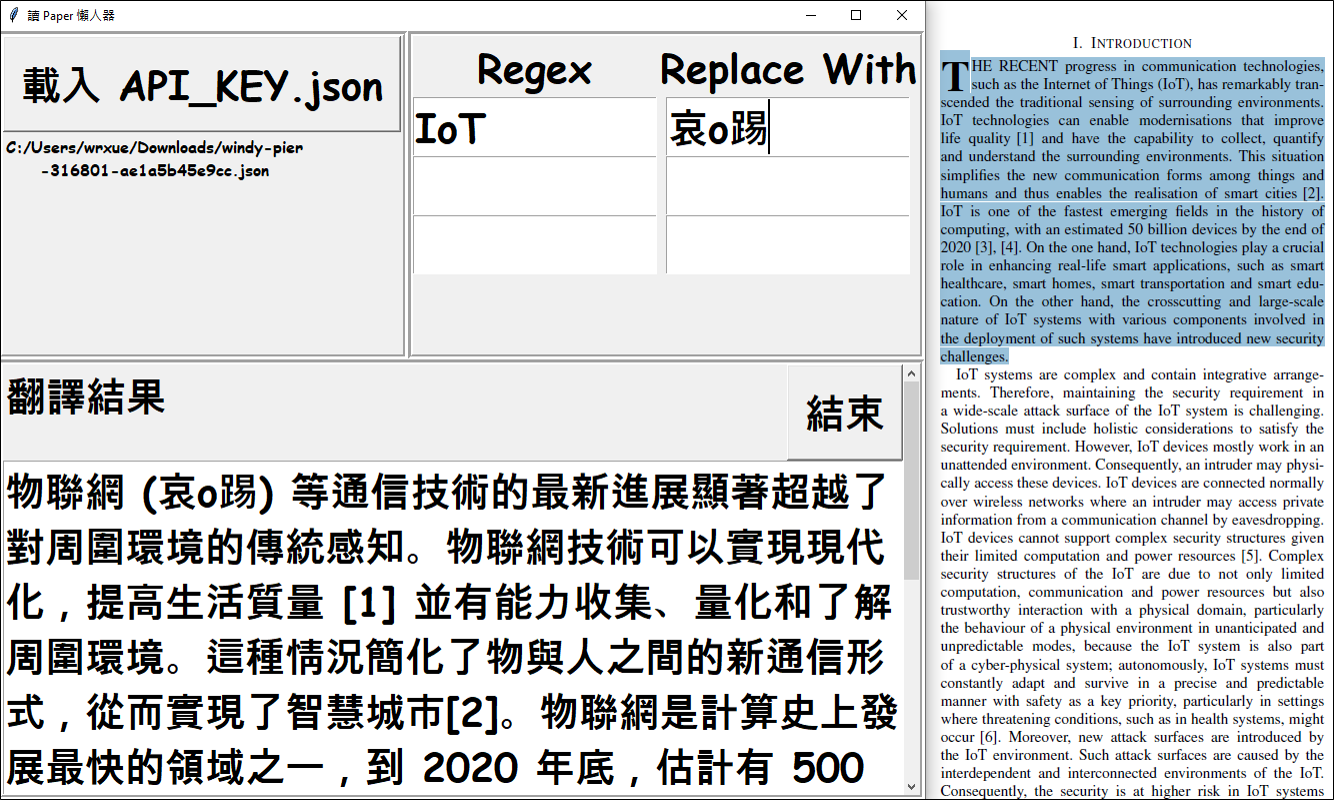This screenshot has width=1334, height=800.
Task: Click the Python feather icon in title bar
Action: 14,15
